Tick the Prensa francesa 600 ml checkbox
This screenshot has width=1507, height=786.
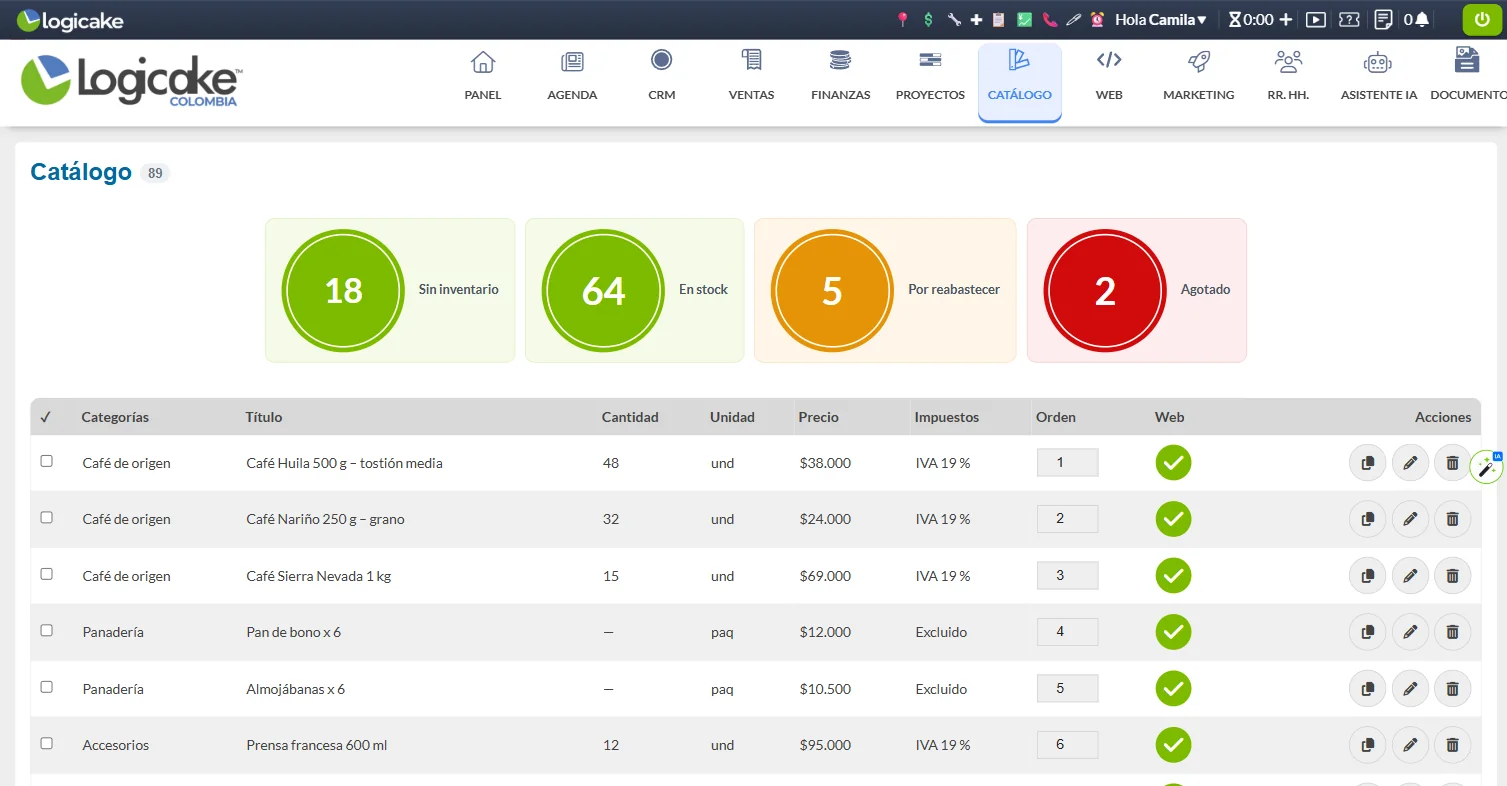(x=46, y=743)
